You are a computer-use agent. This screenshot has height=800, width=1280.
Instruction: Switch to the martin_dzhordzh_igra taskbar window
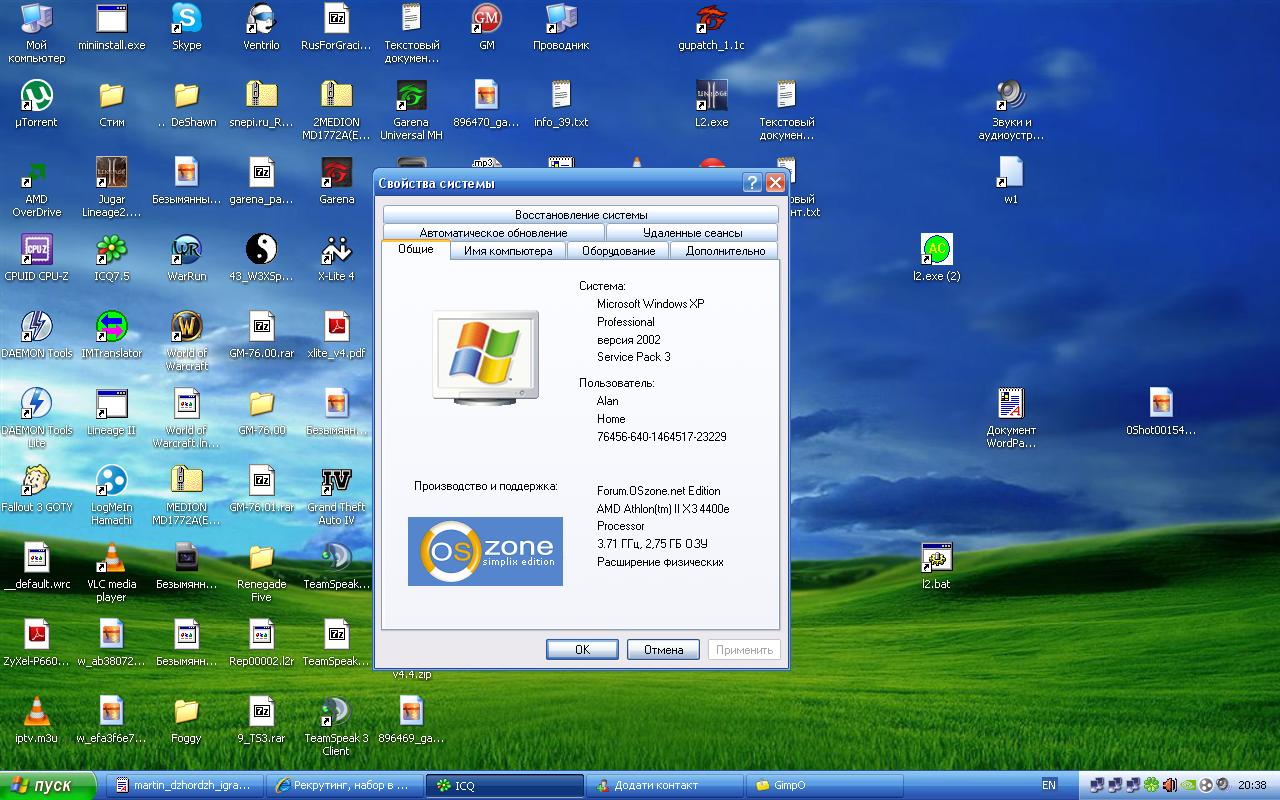[184, 785]
